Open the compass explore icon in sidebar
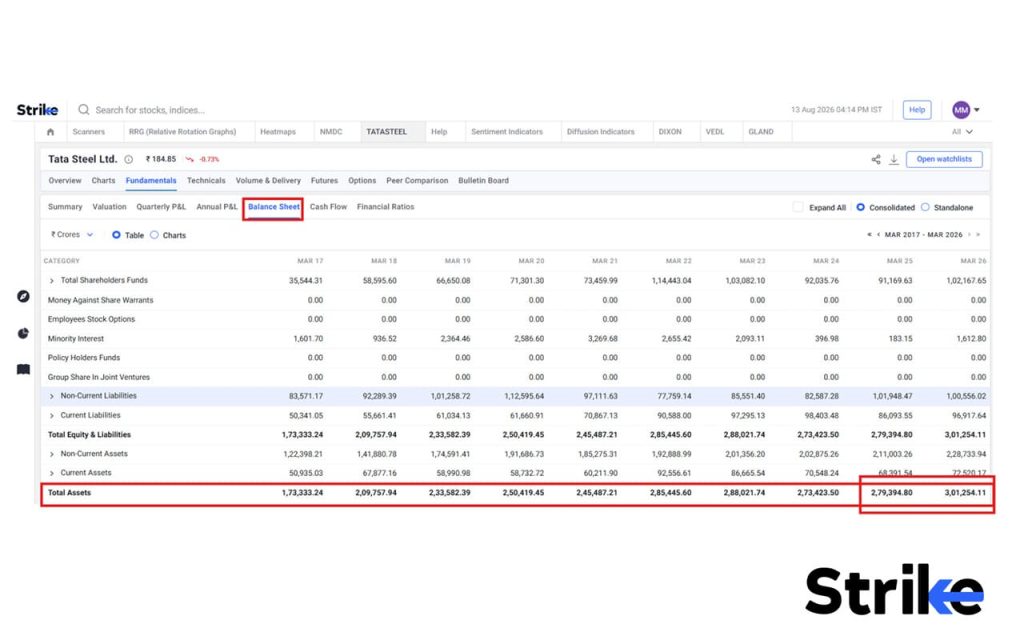 24,296
